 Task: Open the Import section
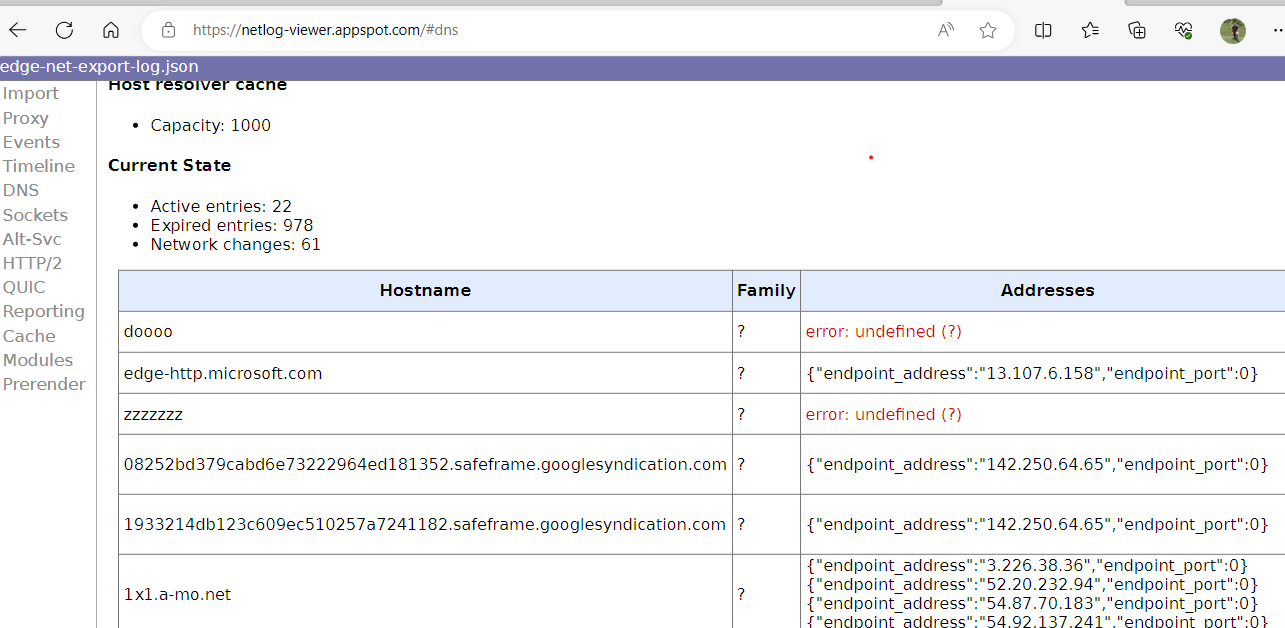(30, 93)
